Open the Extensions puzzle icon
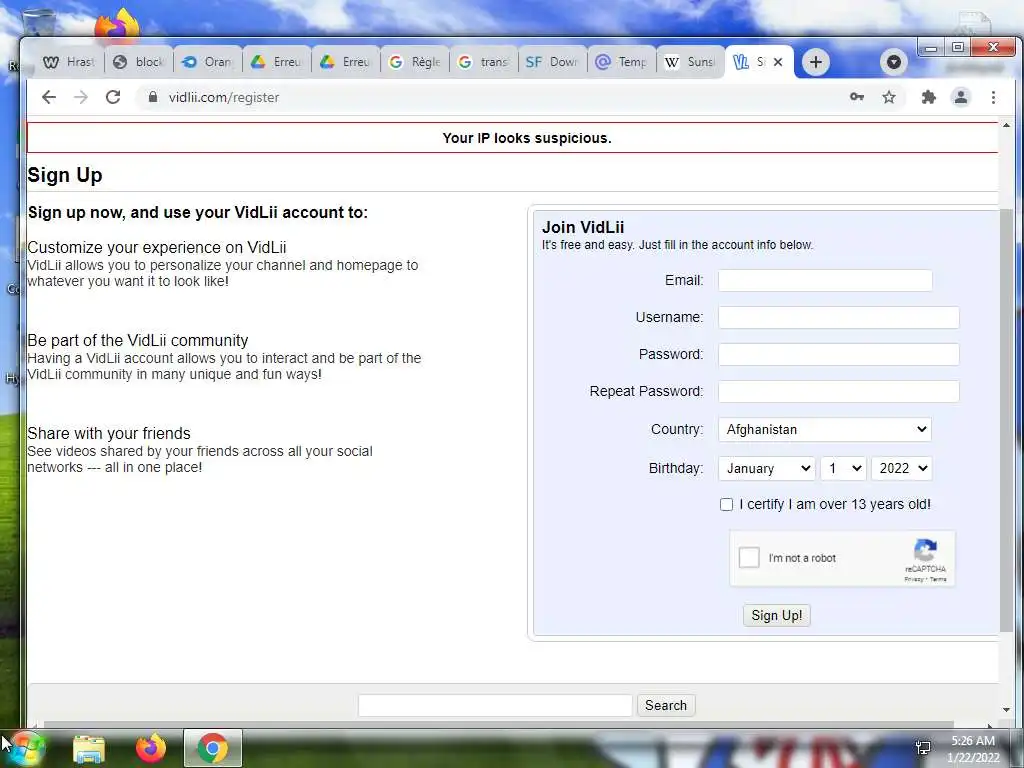 click(x=928, y=97)
